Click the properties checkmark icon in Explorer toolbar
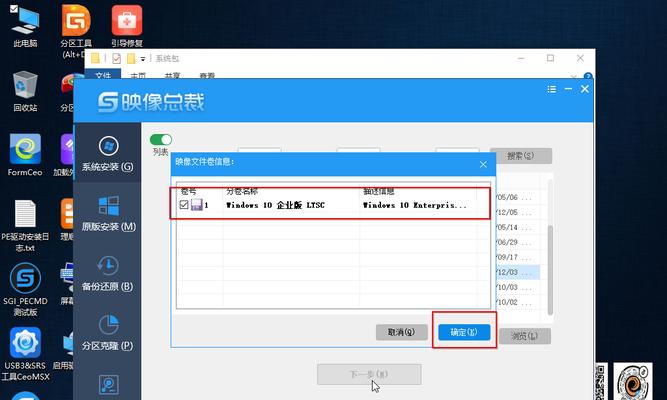This screenshot has width=667, height=400. pyautogui.click(x=116, y=58)
